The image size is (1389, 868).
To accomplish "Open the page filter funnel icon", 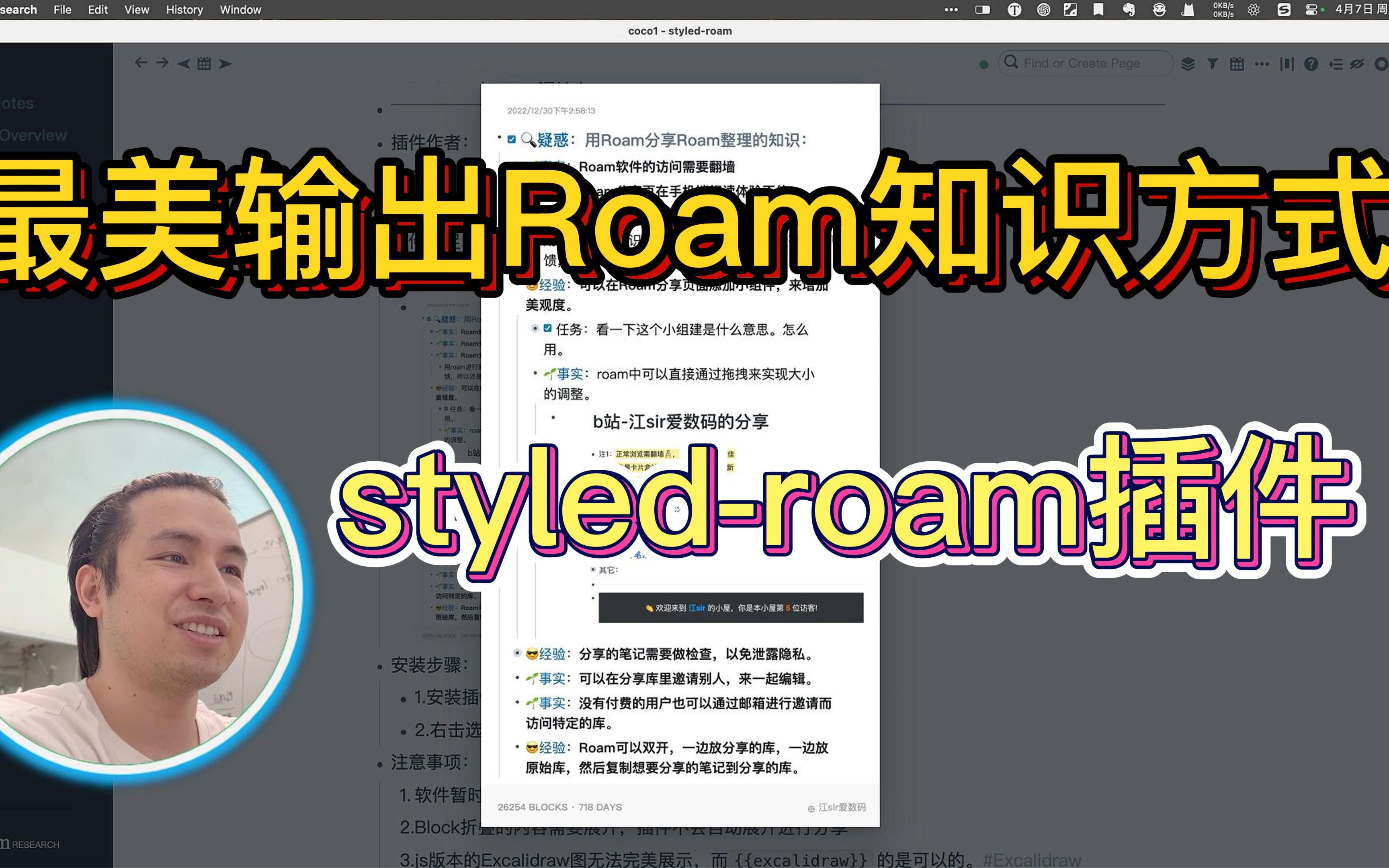I will [x=1212, y=64].
